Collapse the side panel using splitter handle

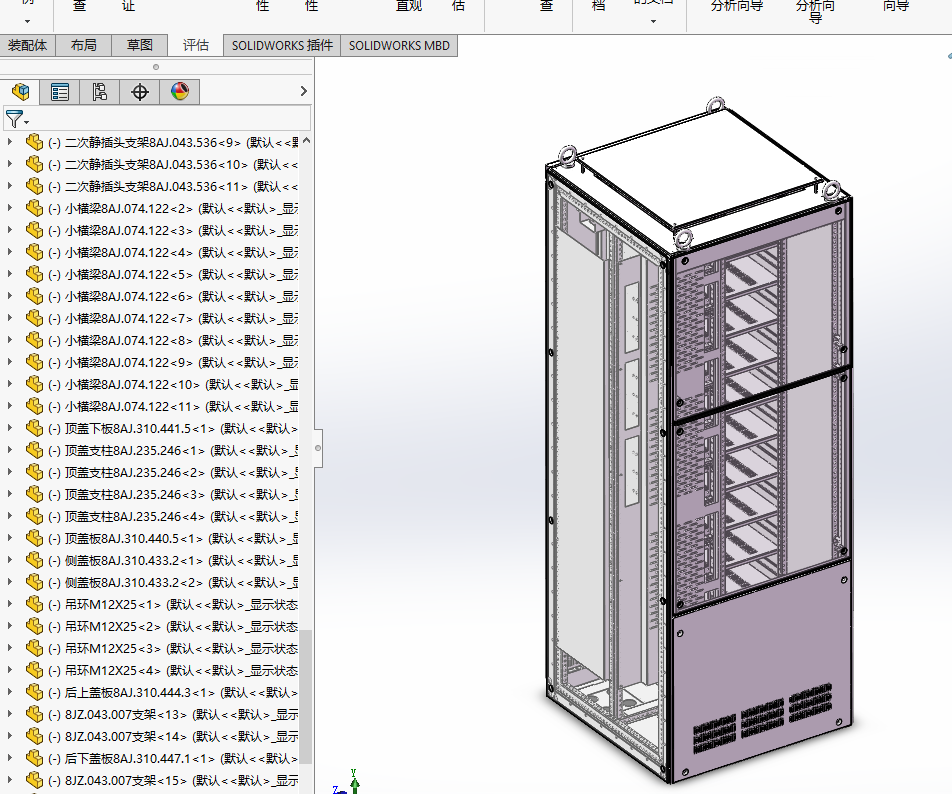click(318, 448)
